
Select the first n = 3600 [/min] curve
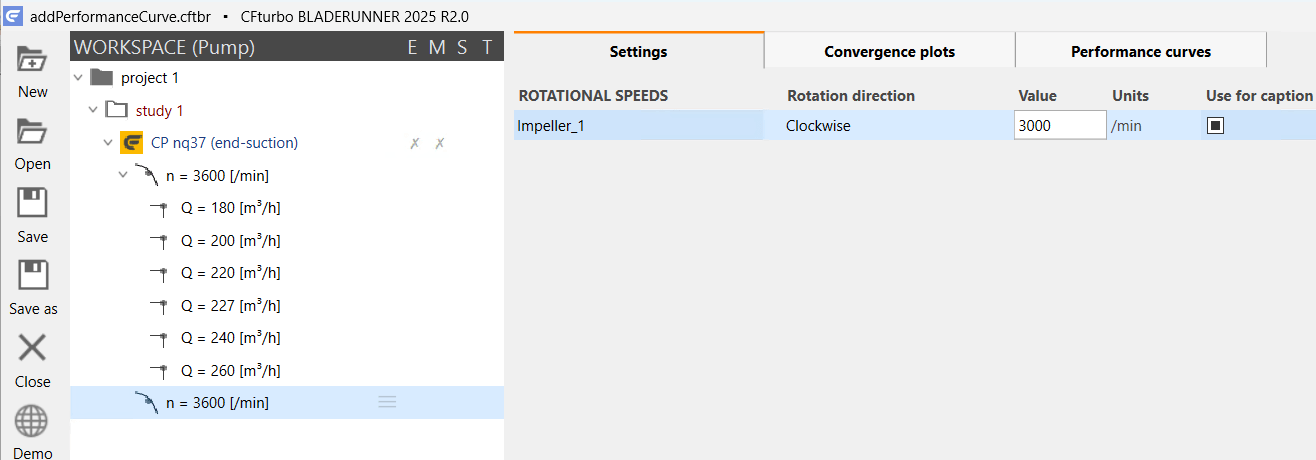click(217, 176)
